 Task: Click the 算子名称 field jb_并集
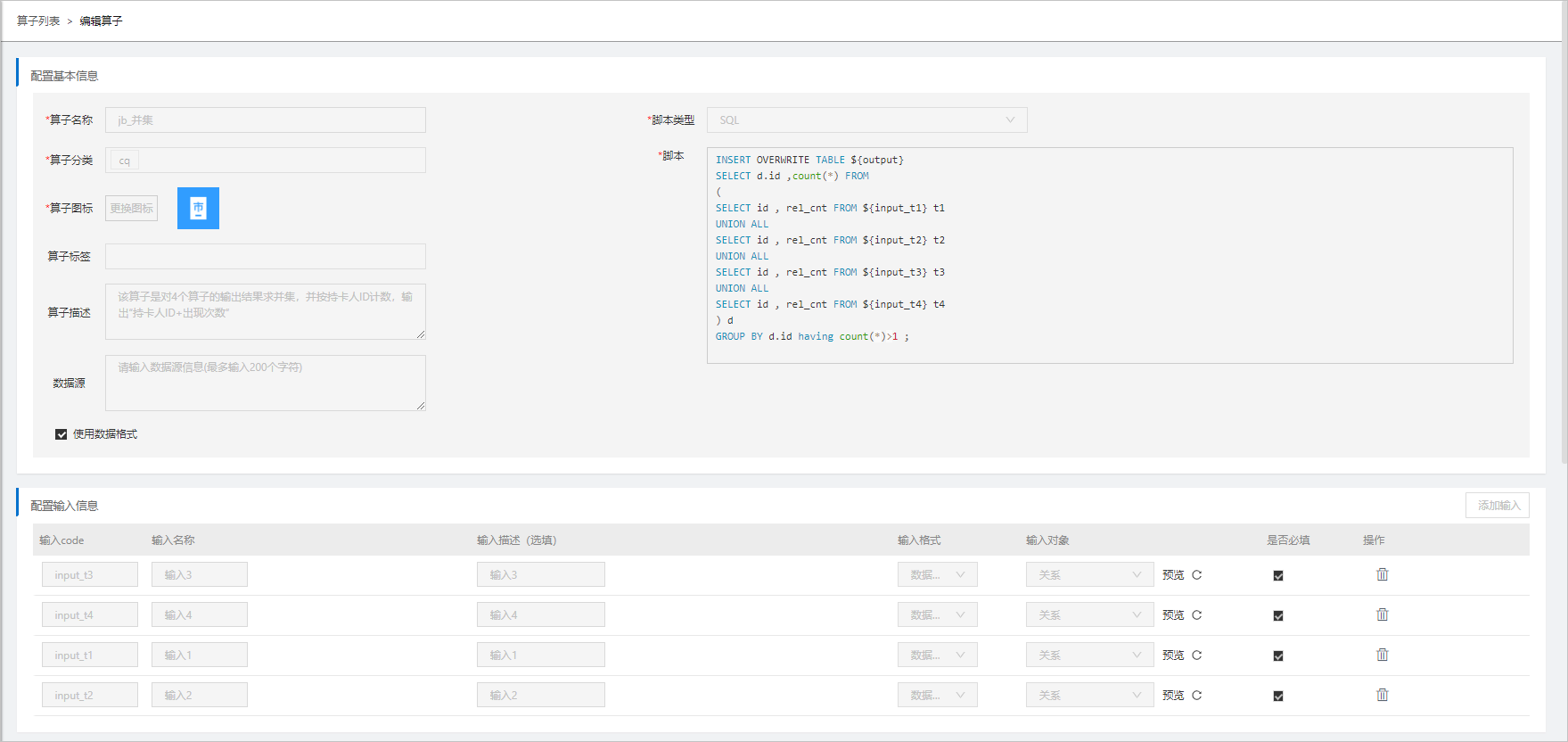point(266,120)
